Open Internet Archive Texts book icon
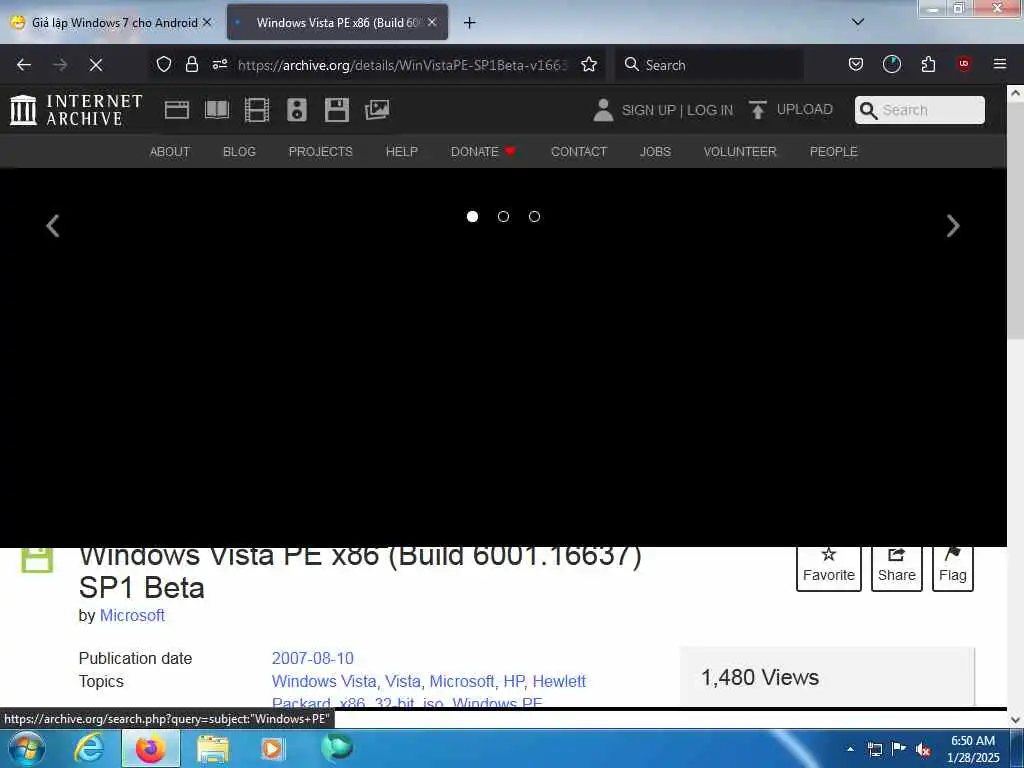Image resolution: width=1024 pixels, height=768 pixels. click(x=217, y=110)
